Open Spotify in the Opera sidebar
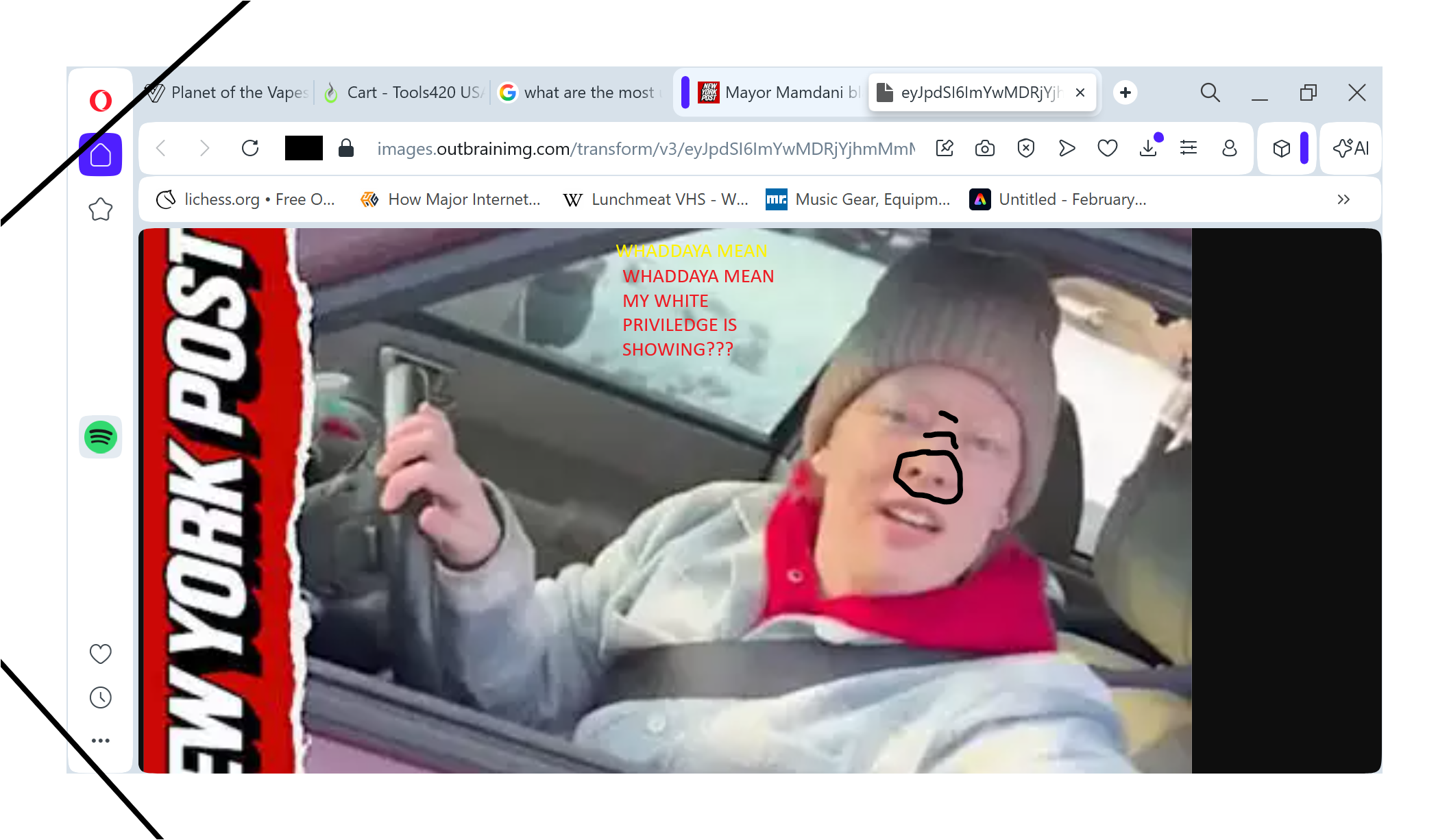This screenshot has width=1449, height=840. coord(101,437)
